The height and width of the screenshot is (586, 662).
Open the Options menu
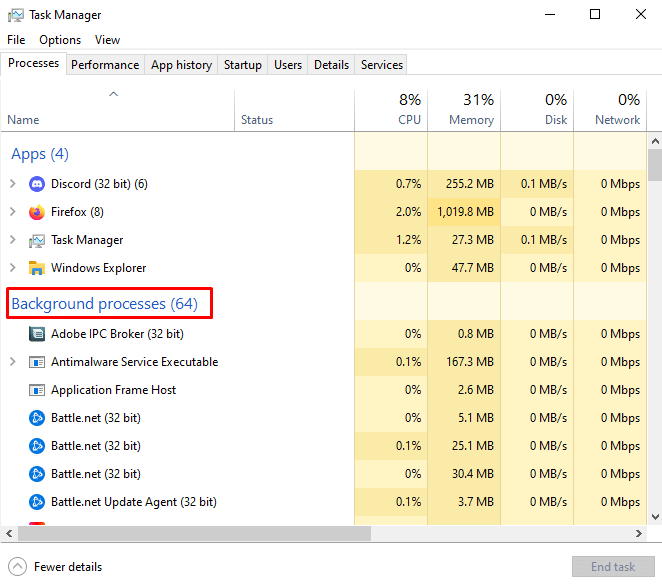pyautogui.click(x=60, y=40)
